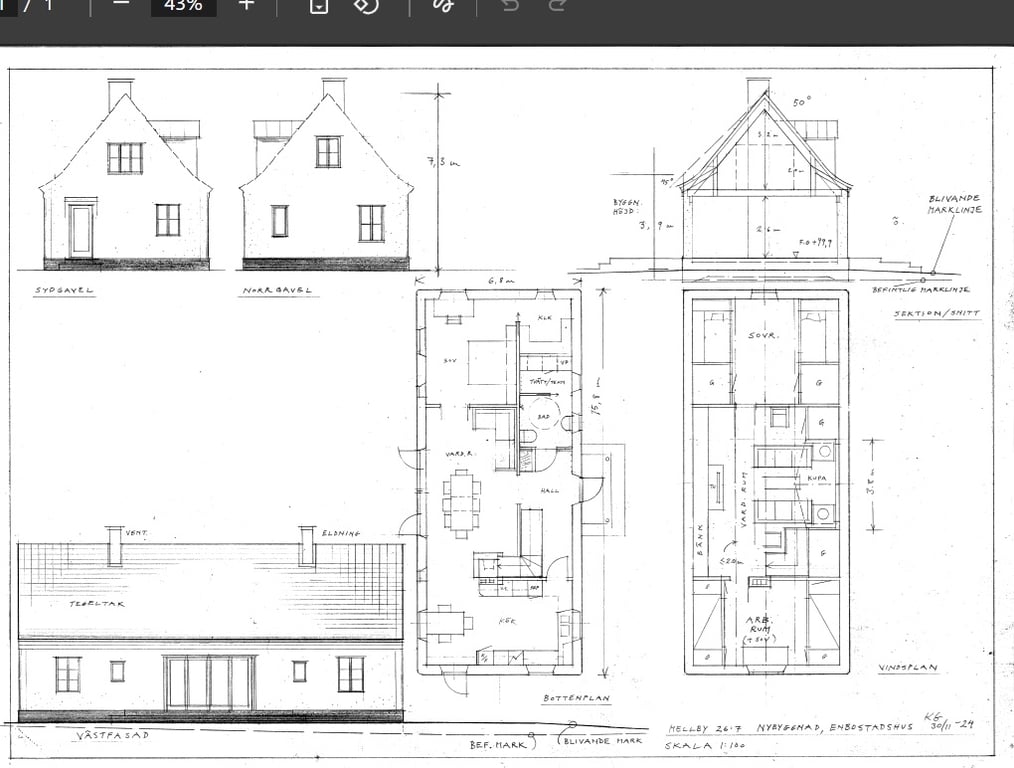Click the BLIVANDE MARKLINJE annotation
This screenshot has width=1014, height=768.
[x=955, y=204]
